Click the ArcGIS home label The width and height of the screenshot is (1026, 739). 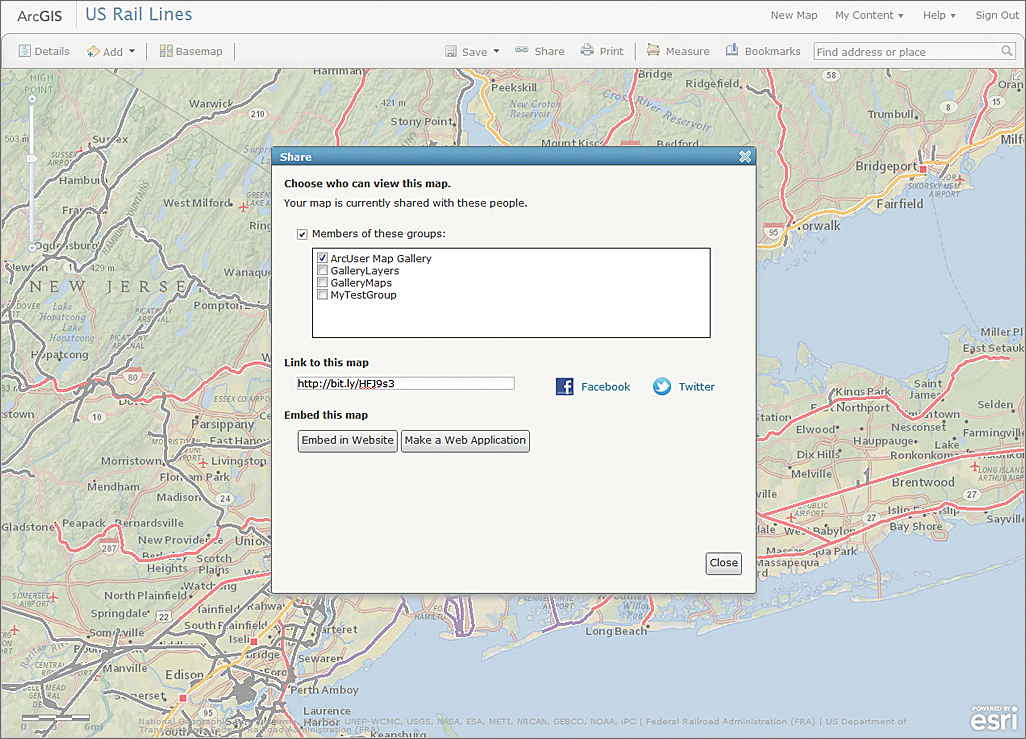tap(39, 16)
